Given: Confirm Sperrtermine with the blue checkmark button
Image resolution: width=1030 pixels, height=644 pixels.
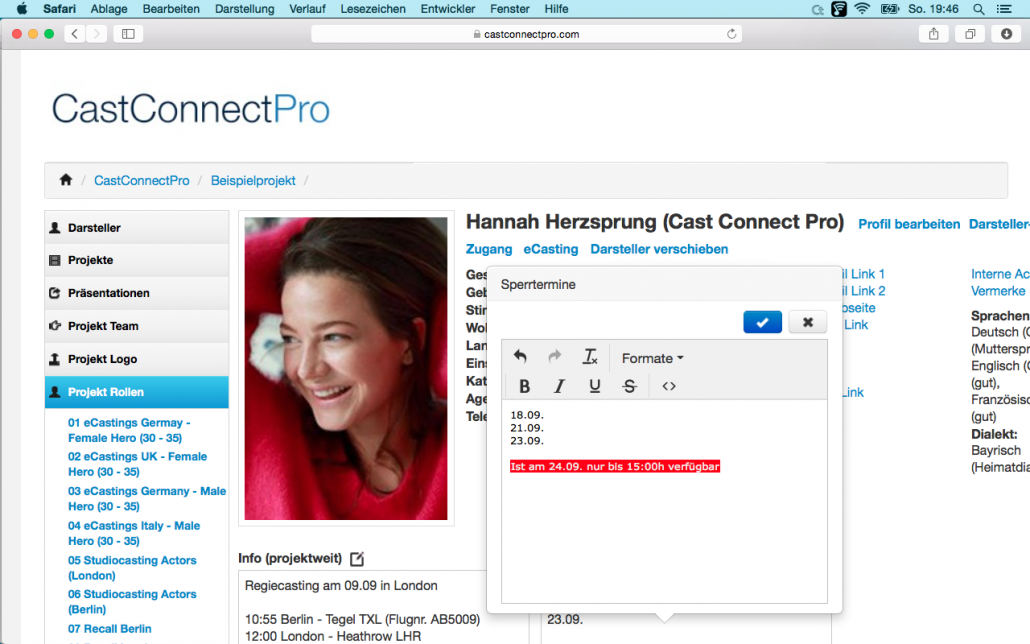Looking at the screenshot, I should [763, 322].
